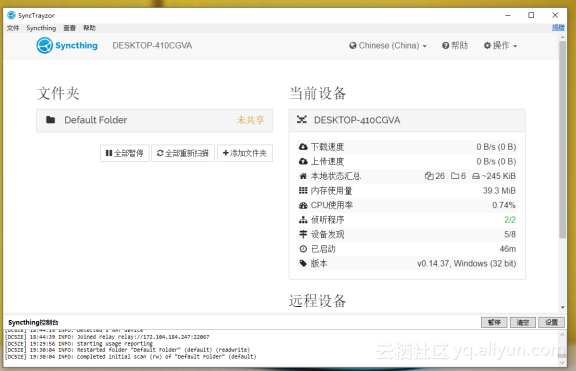
Task: Click the Syncthing logo in the header
Action: click(x=67, y=46)
